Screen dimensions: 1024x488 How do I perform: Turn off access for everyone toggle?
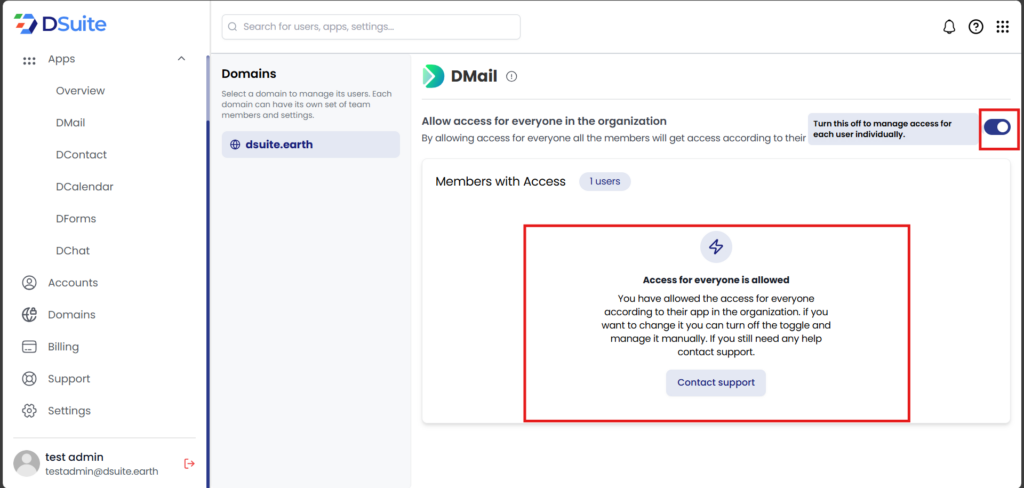[x=996, y=127]
